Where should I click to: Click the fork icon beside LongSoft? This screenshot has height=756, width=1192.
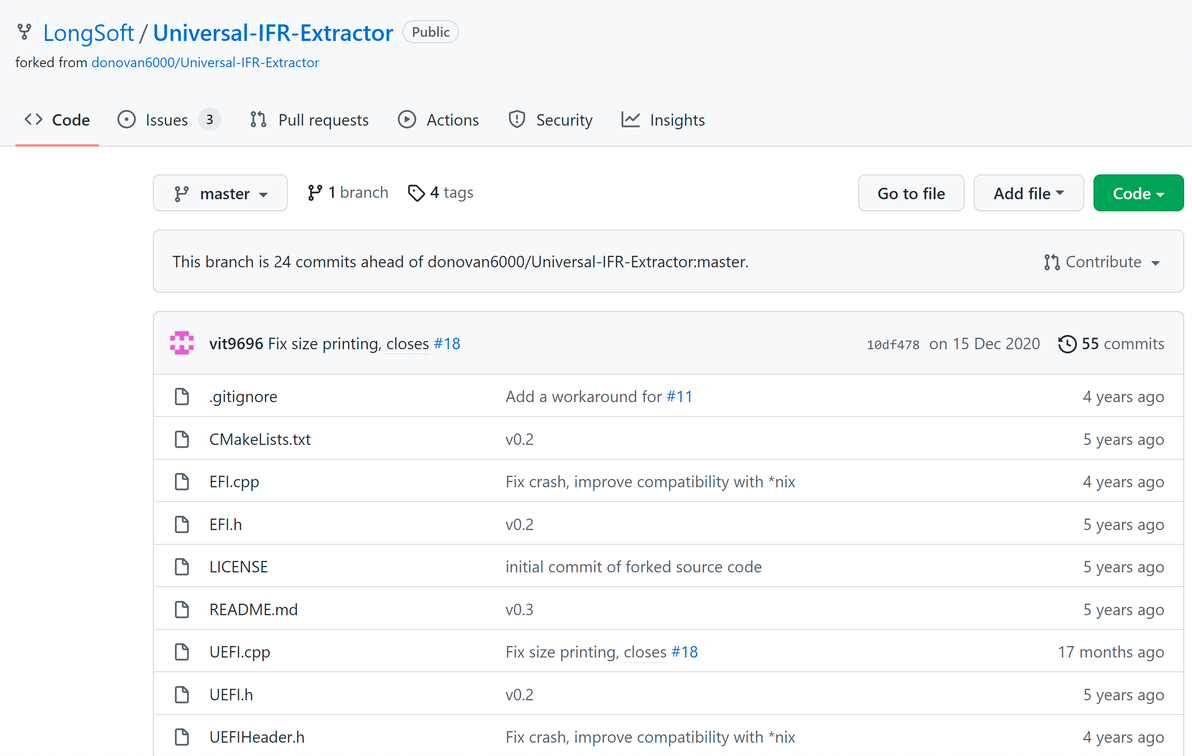(24, 33)
